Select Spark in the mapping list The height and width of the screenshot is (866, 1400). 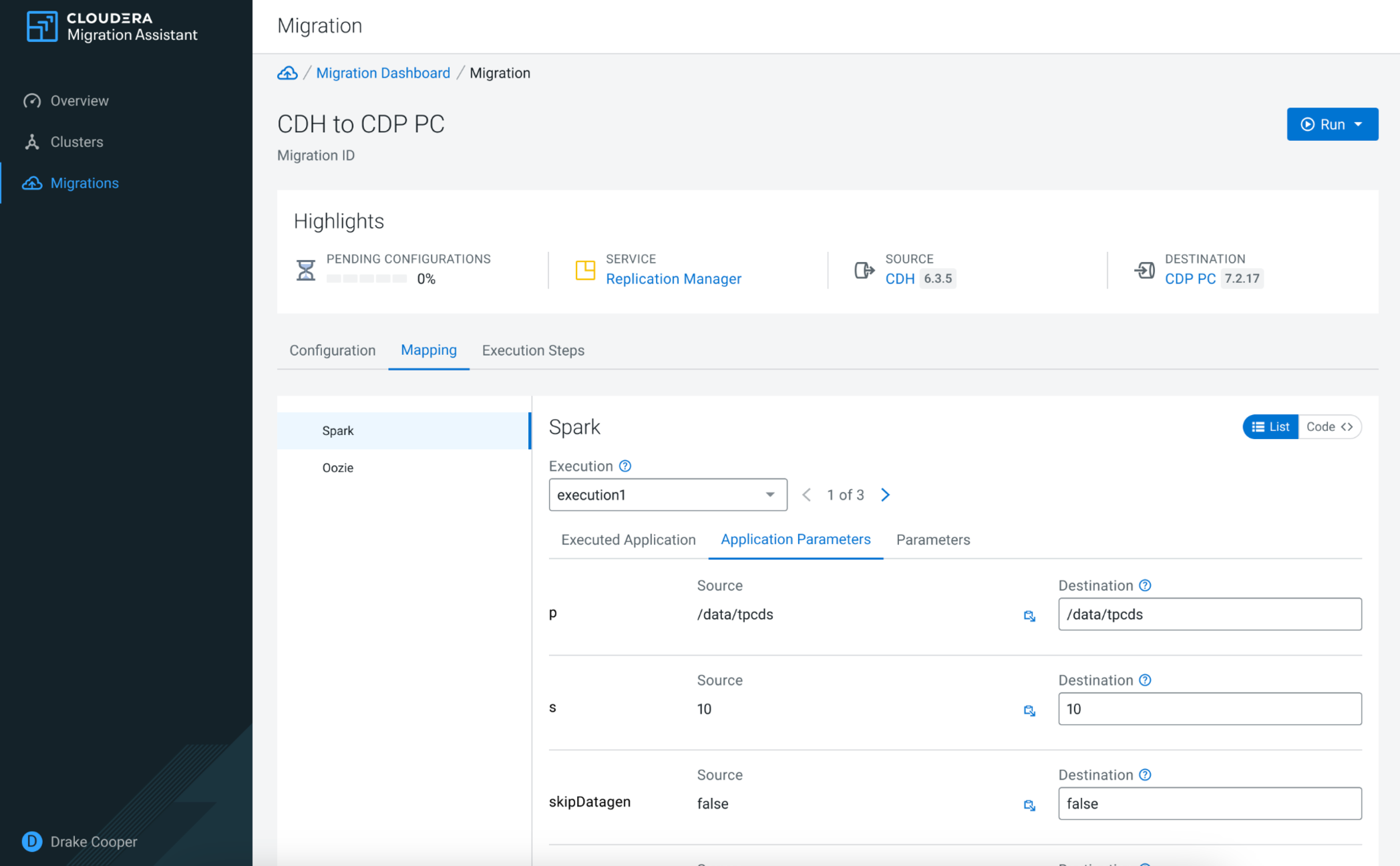[x=404, y=430]
